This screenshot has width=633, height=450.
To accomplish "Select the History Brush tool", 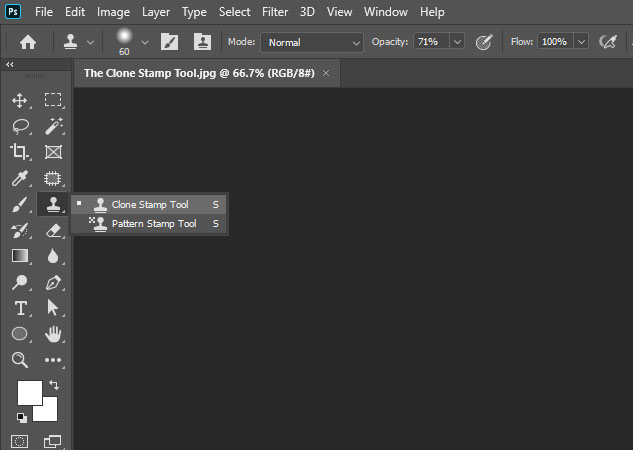I will pos(20,230).
